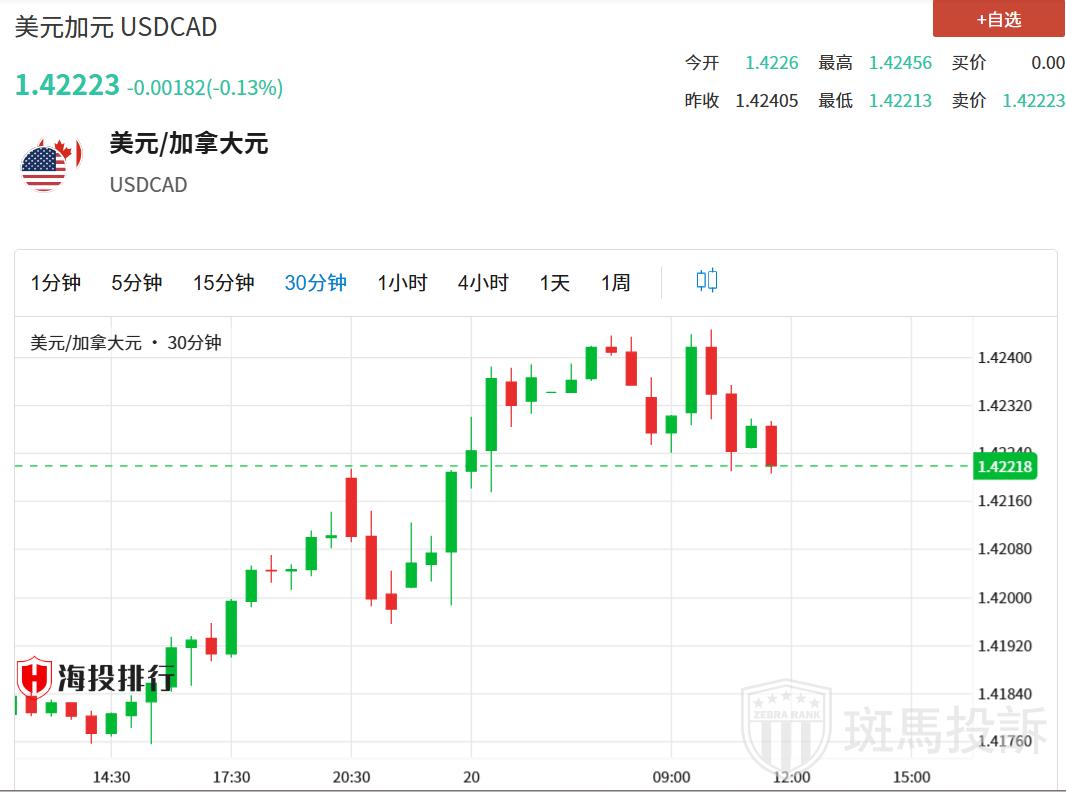Click the 1.42000 price axis label
Image resolution: width=1066 pixels, height=792 pixels.
coord(1004,598)
